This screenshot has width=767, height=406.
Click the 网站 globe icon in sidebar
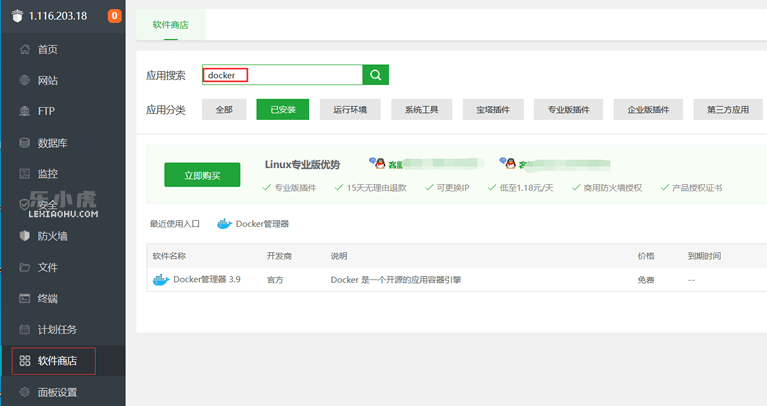click(24, 80)
